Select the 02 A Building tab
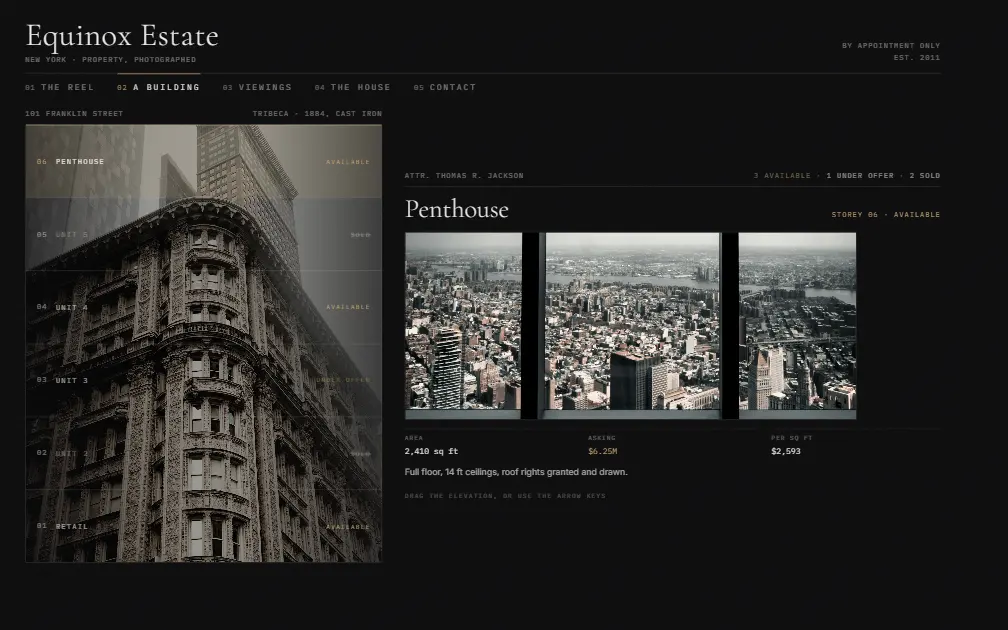The width and height of the screenshot is (1008, 630). [x=158, y=87]
